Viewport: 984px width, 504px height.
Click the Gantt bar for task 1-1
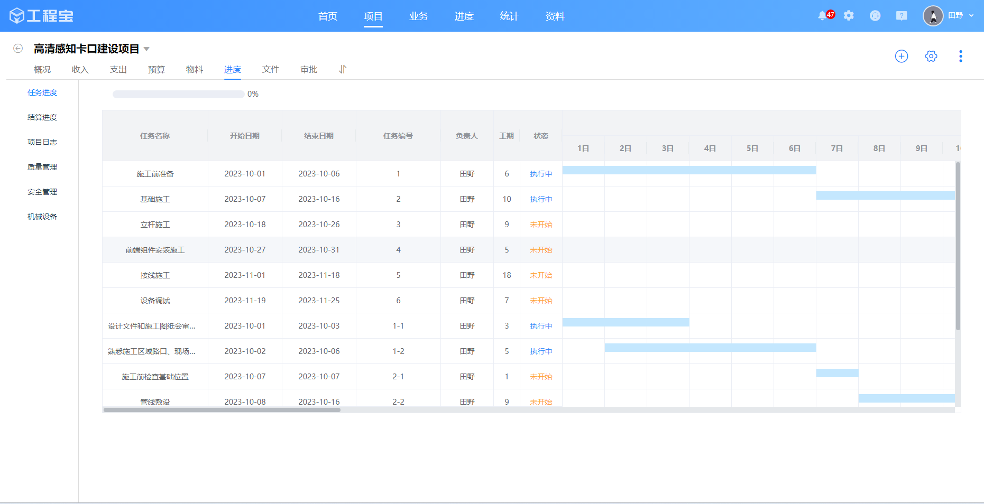tap(626, 322)
